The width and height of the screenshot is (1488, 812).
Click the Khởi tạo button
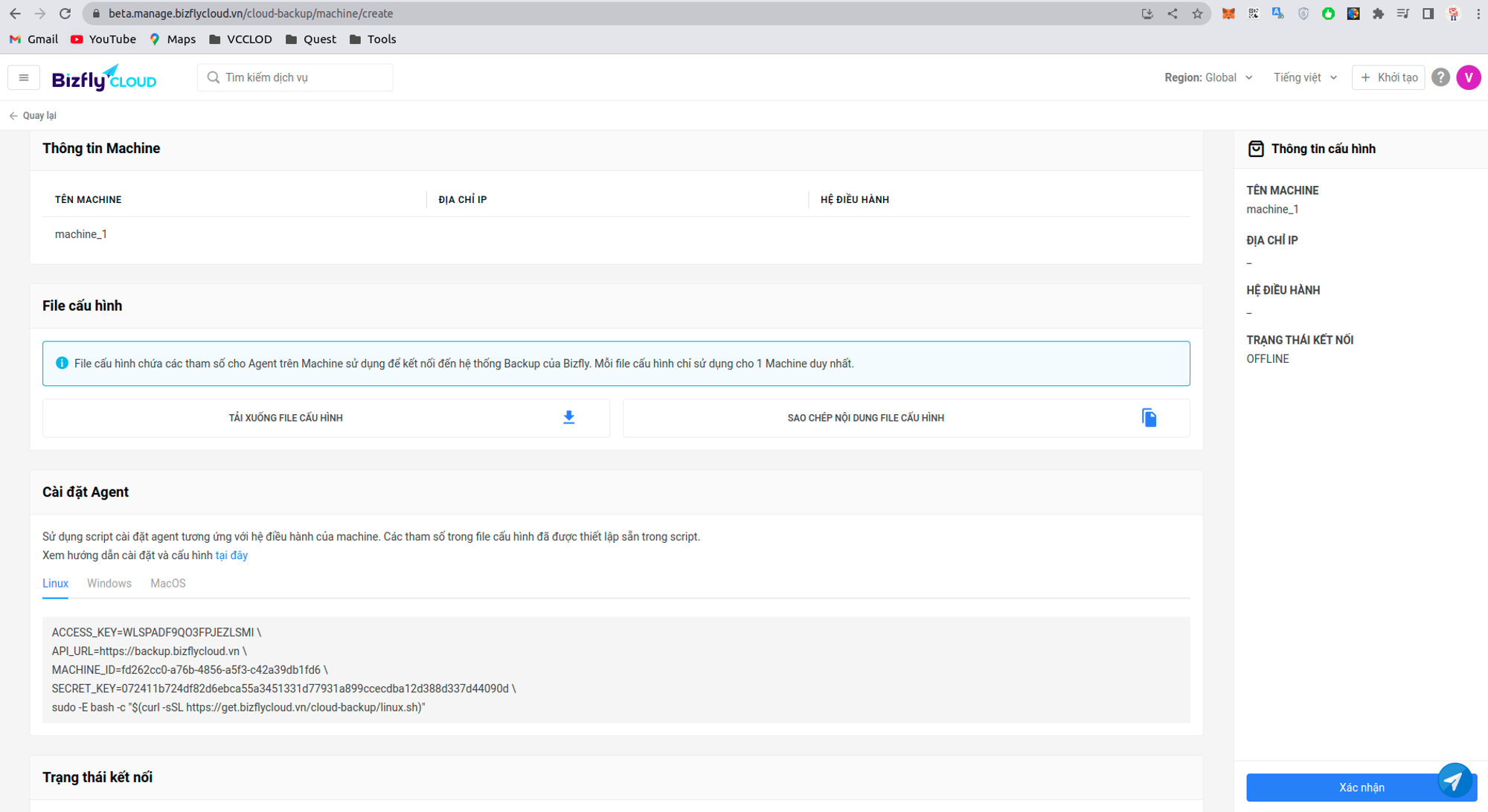pos(1388,77)
